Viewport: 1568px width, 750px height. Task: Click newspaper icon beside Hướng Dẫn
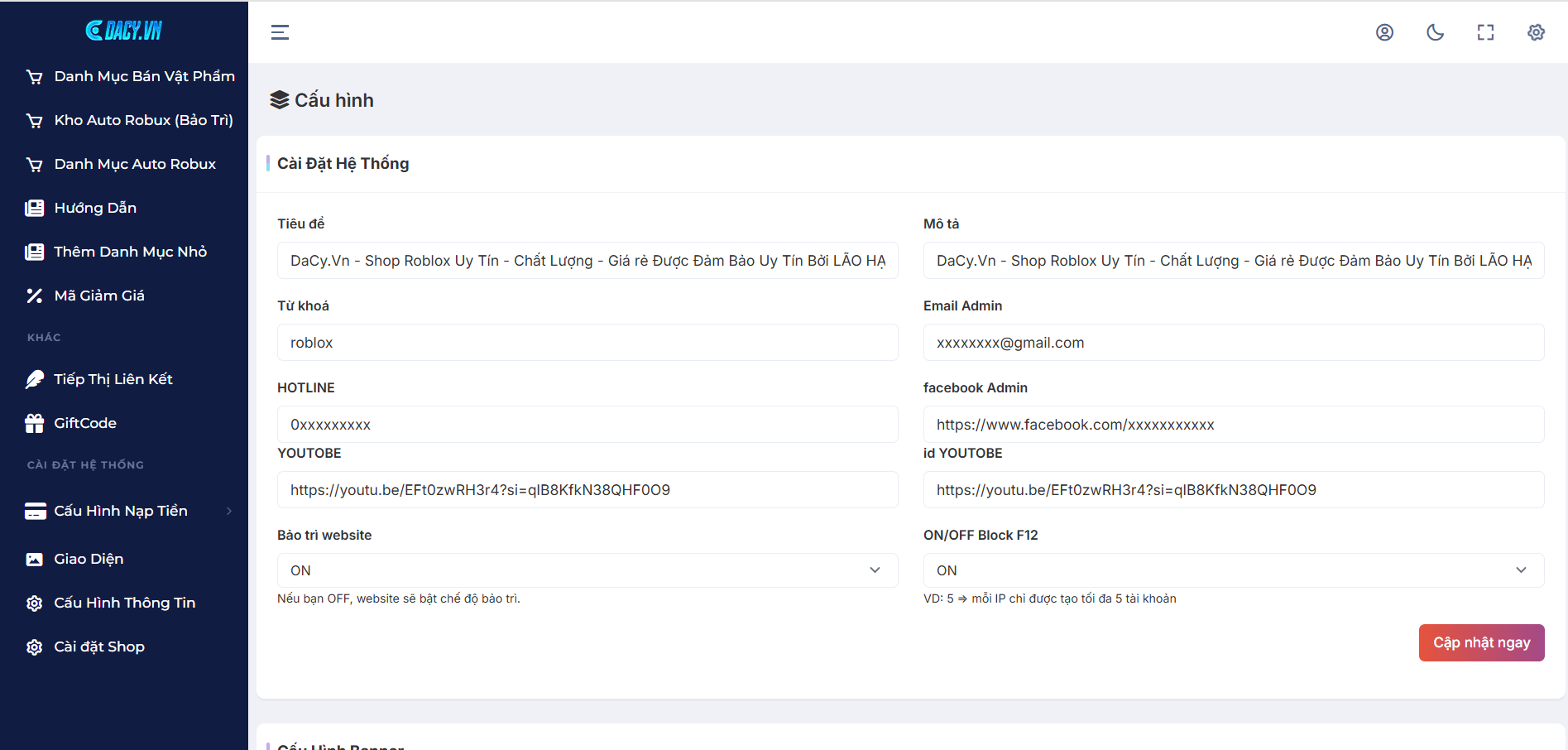[x=35, y=208]
